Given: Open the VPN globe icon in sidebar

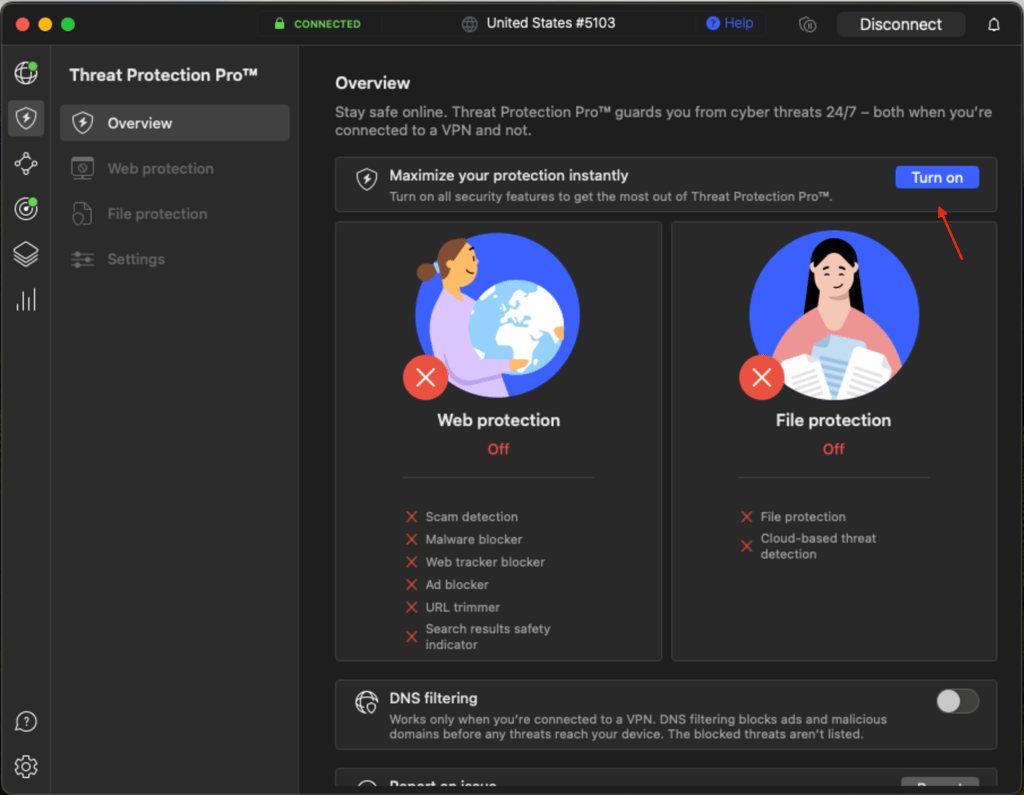Looking at the screenshot, I should coord(26,73).
